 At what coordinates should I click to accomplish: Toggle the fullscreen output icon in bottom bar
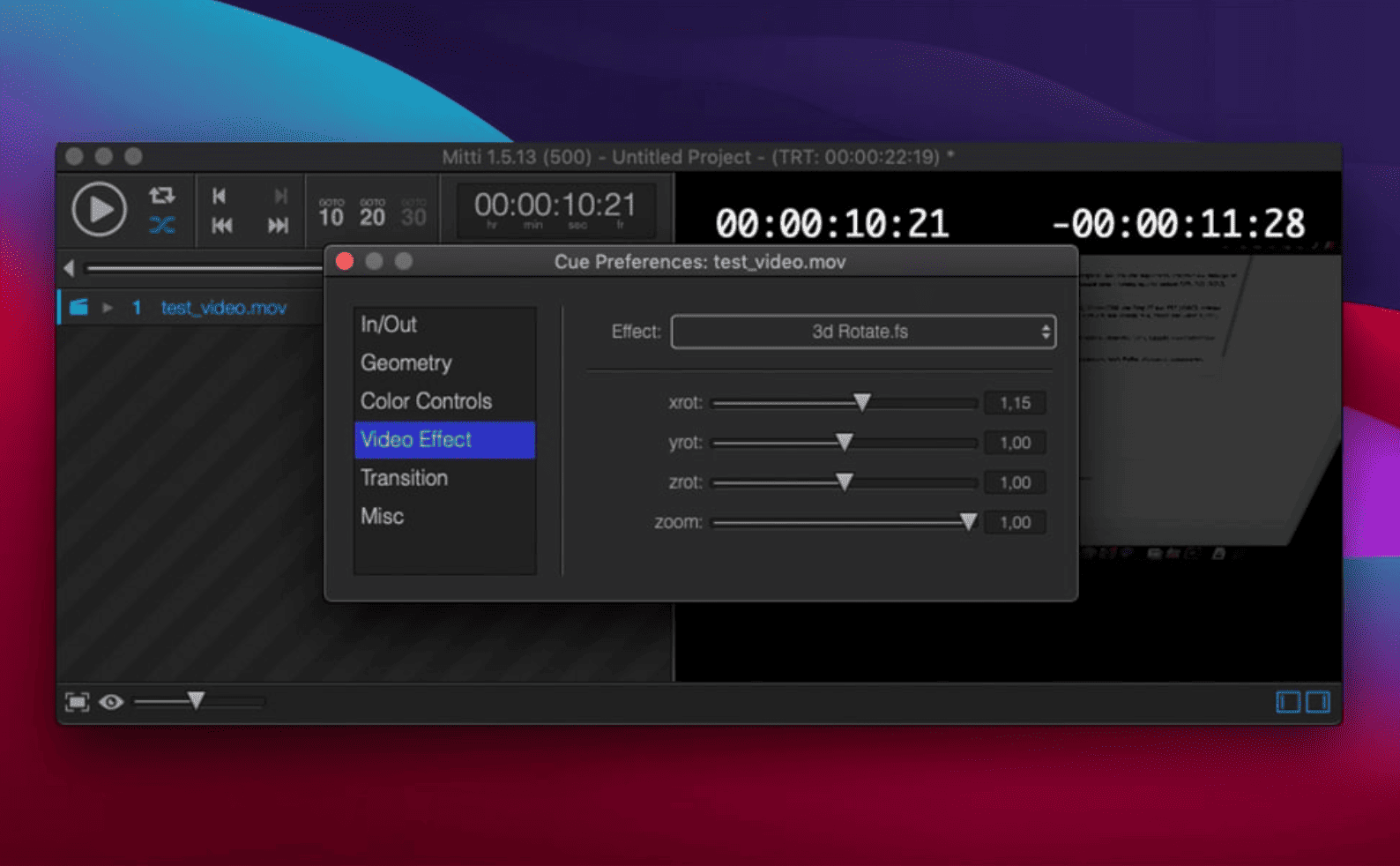[x=78, y=702]
